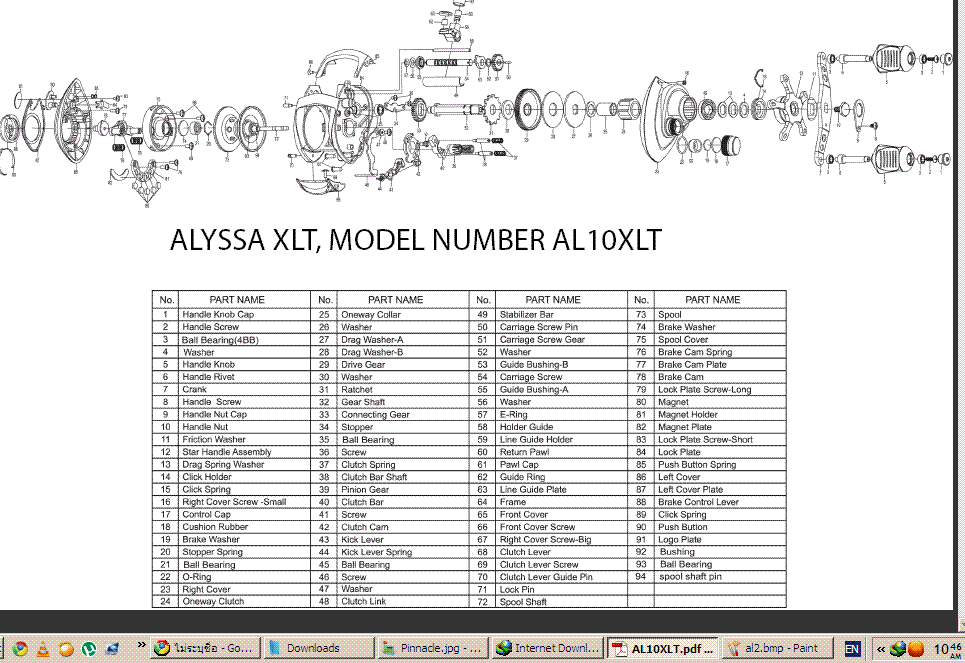Select 'Clutch Link' cell
Image resolution: width=965 pixels, height=663 pixels.
[x=364, y=601]
